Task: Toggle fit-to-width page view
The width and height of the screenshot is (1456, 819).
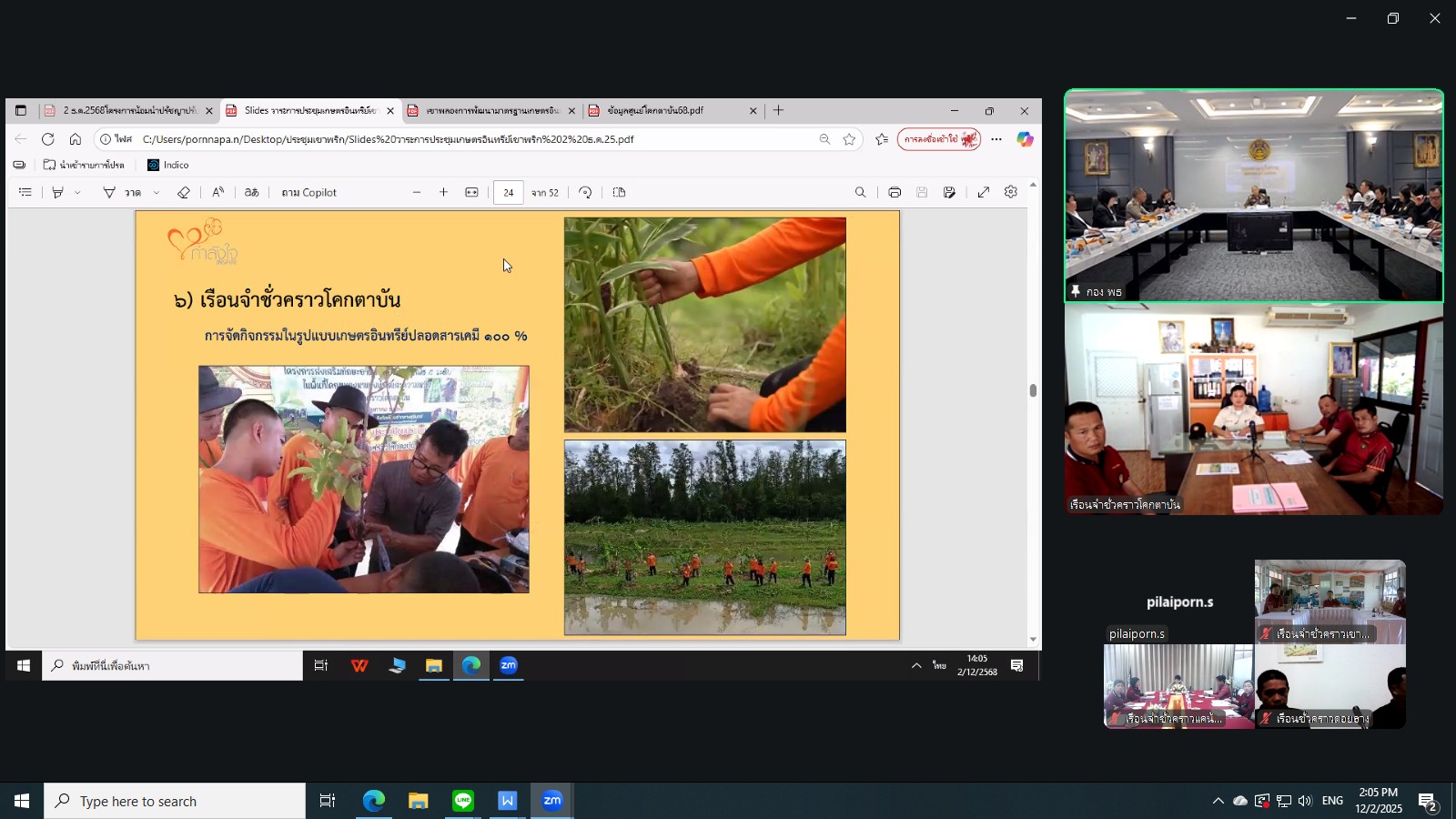Action: click(471, 193)
